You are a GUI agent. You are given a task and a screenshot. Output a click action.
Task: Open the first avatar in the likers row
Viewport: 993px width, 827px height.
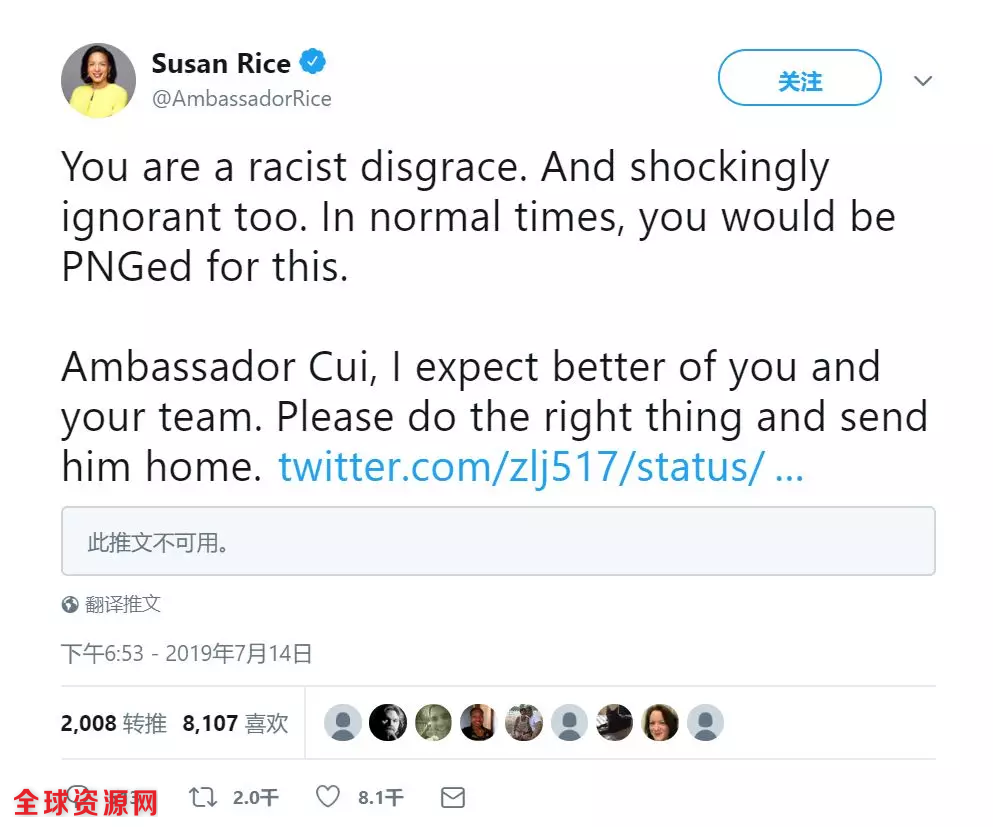tap(343, 722)
